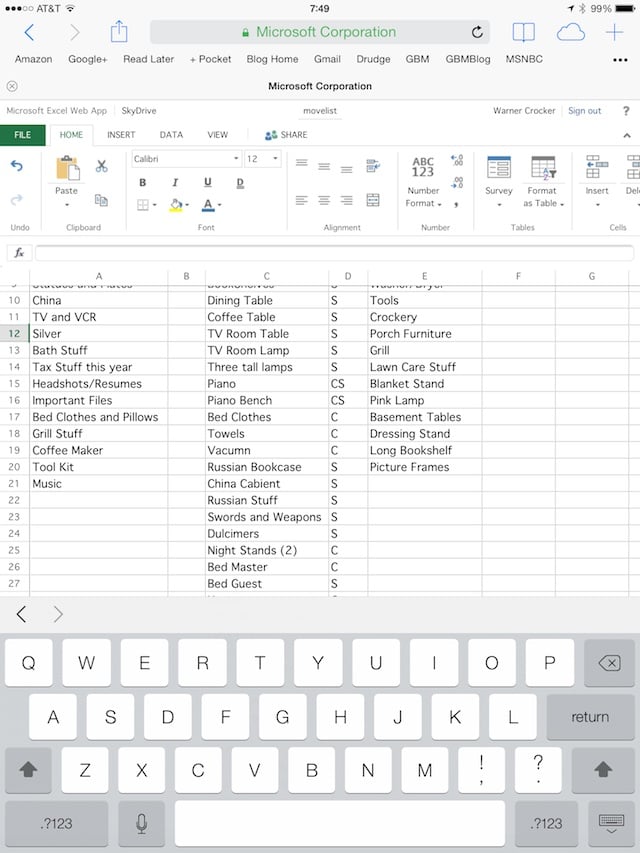640x853 pixels.
Task: Open the FILE tab
Action: 22,135
